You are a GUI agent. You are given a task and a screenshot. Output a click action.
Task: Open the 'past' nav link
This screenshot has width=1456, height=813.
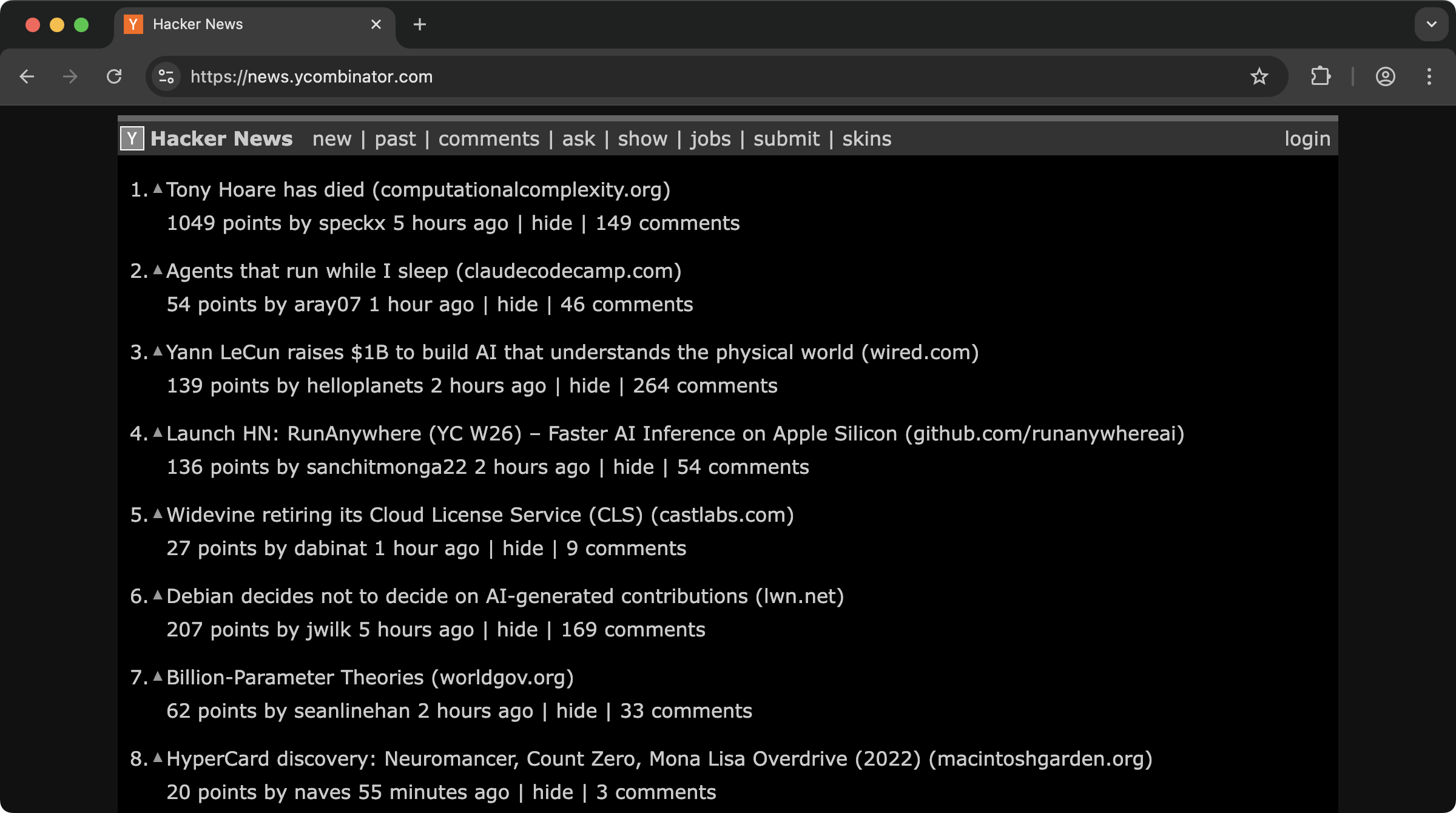(x=395, y=139)
